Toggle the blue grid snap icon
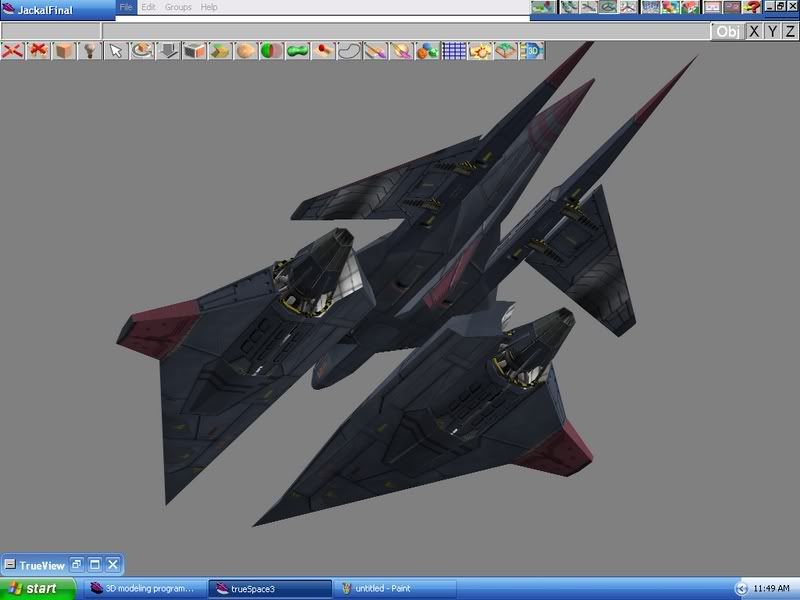 (x=454, y=51)
